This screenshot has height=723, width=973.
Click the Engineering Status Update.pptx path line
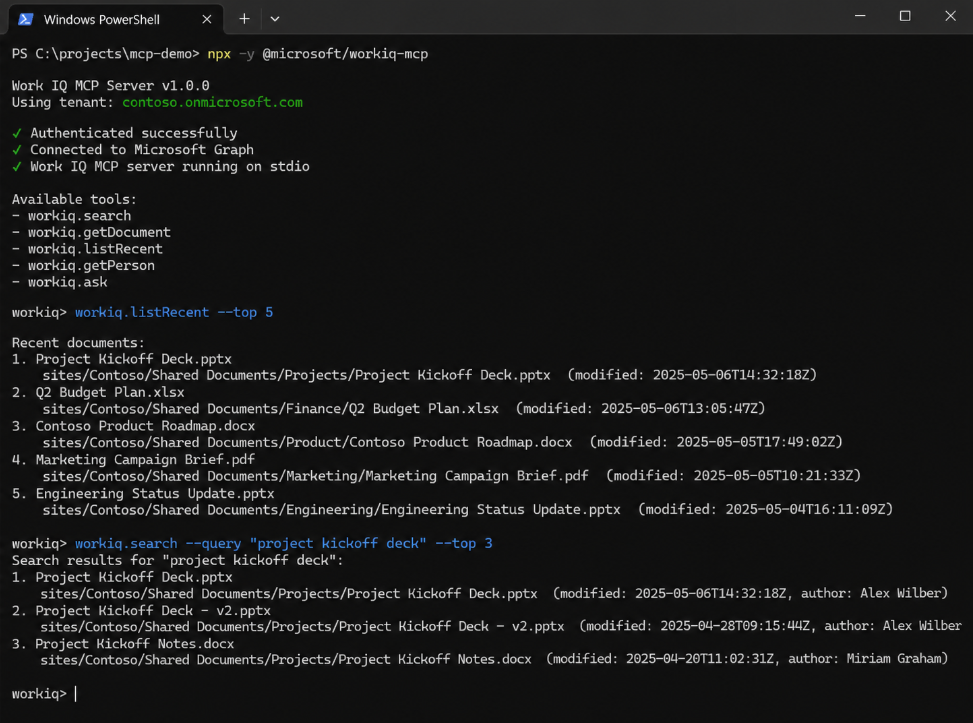tap(331, 510)
